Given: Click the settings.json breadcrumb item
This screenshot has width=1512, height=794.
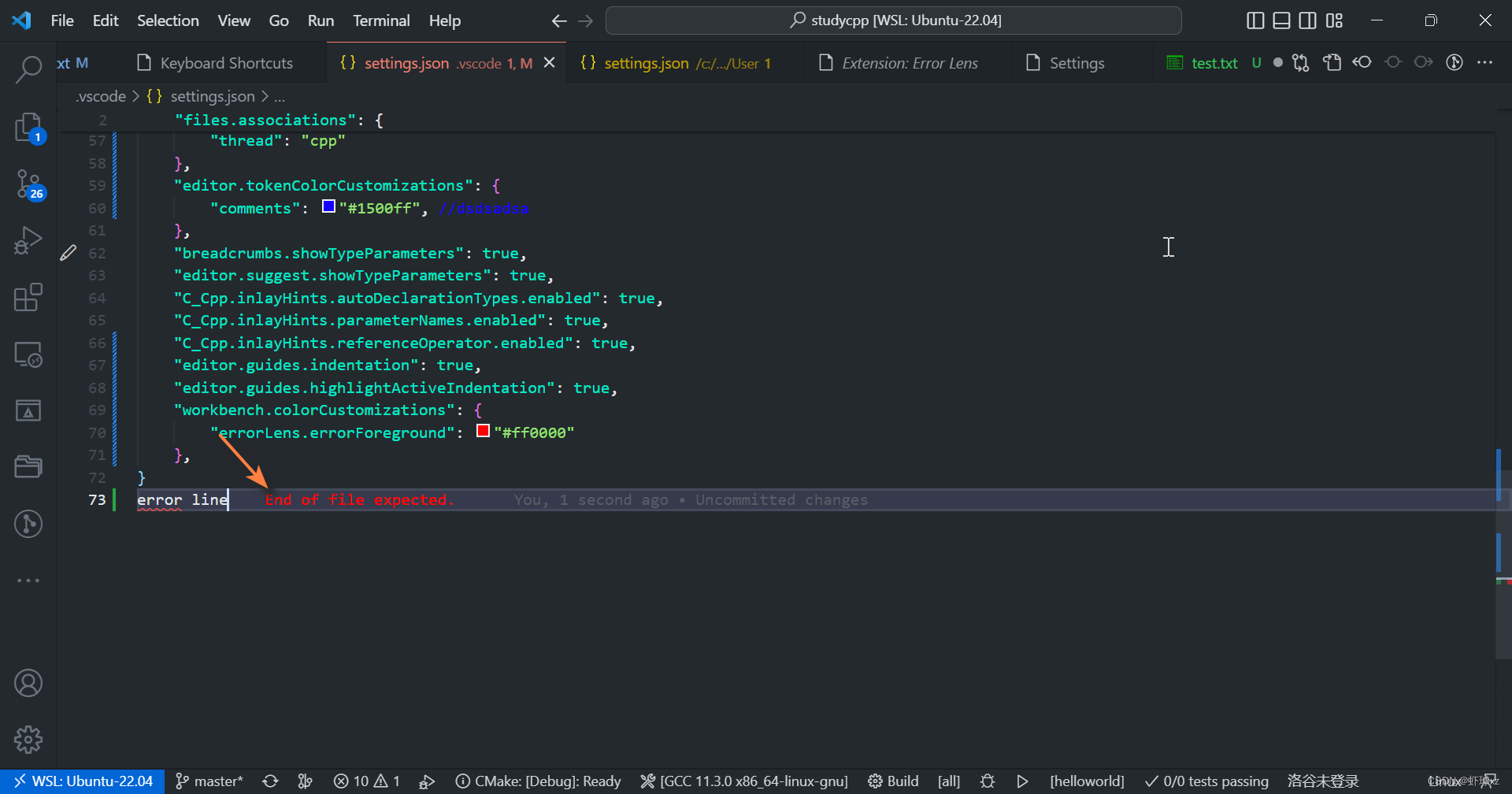Looking at the screenshot, I should click(202, 96).
